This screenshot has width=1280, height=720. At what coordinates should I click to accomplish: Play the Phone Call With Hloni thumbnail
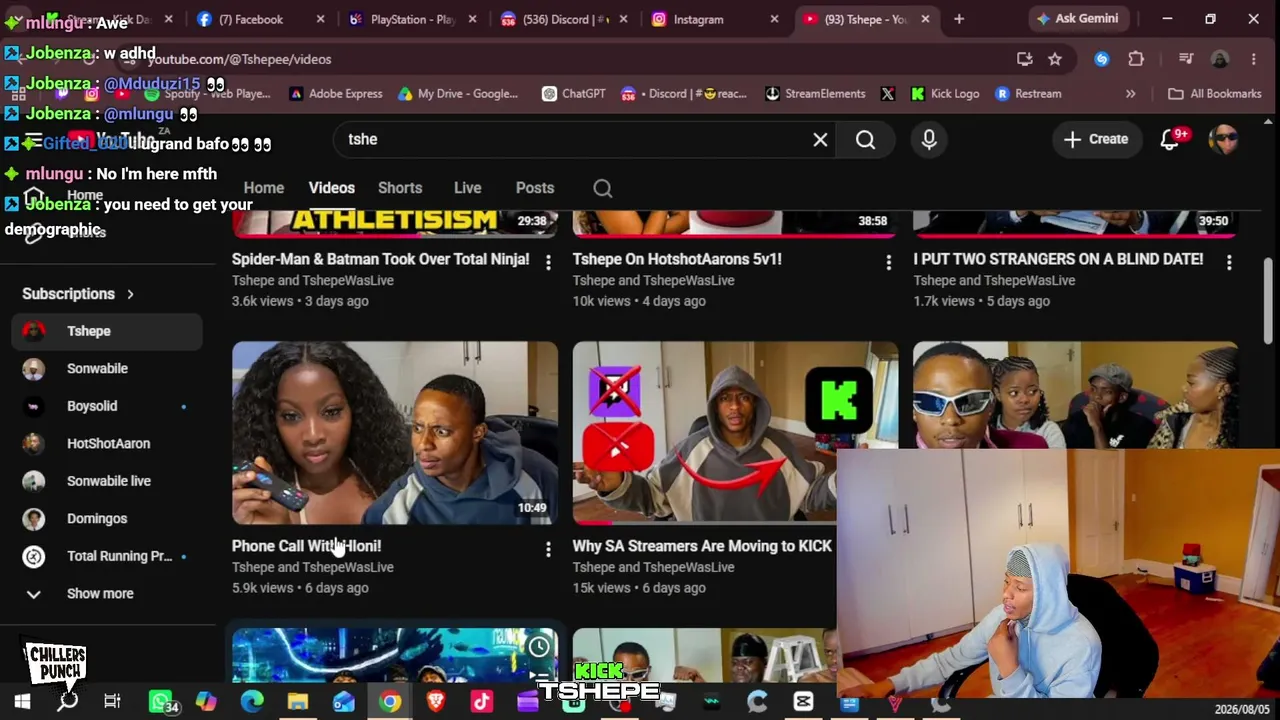395,433
